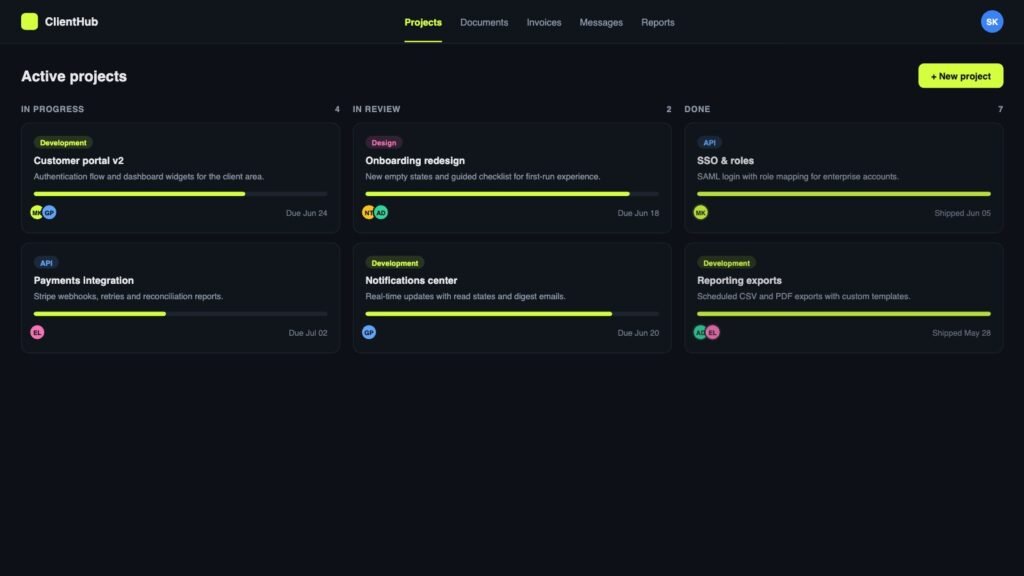Click the MK avatar on SSO & roles
The width and height of the screenshot is (1024, 576).
tap(700, 212)
